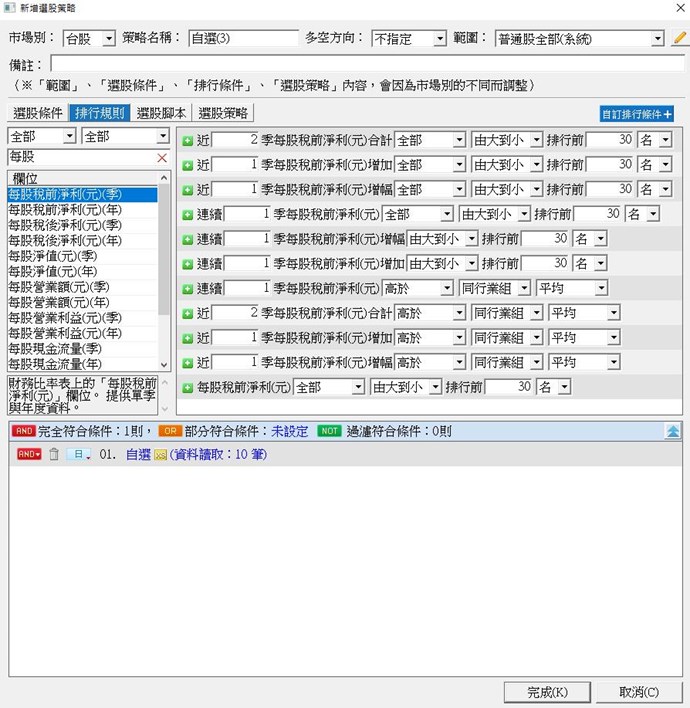Click the list icon beside rule 01
This screenshot has height=708, width=690.
(78, 454)
